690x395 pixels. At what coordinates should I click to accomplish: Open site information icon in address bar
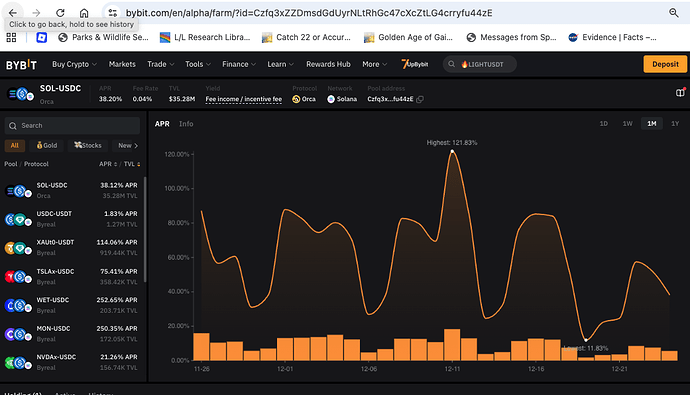pos(113,13)
